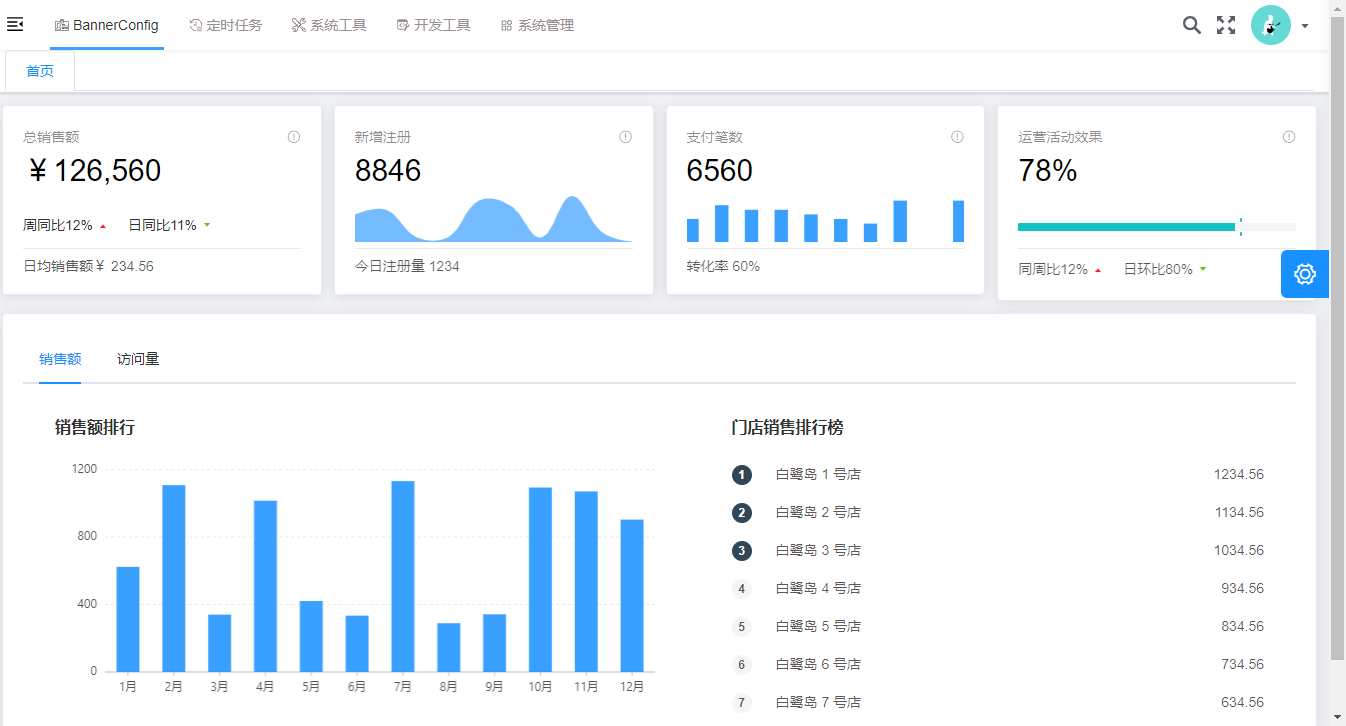Open the 系统管理 menu
Image resolution: width=1346 pixels, height=726 pixels.
coord(537,25)
